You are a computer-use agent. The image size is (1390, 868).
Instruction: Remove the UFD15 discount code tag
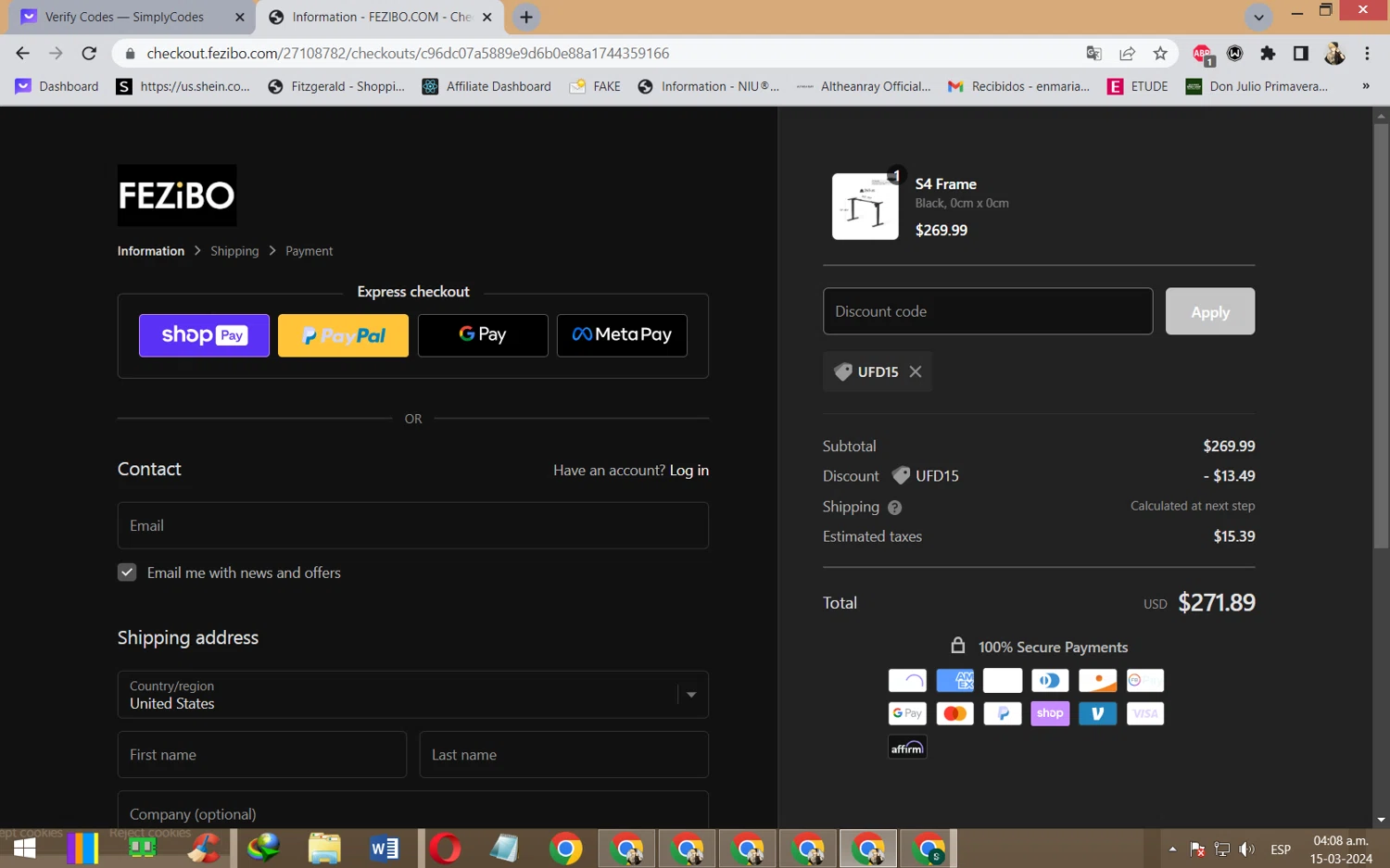click(916, 371)
